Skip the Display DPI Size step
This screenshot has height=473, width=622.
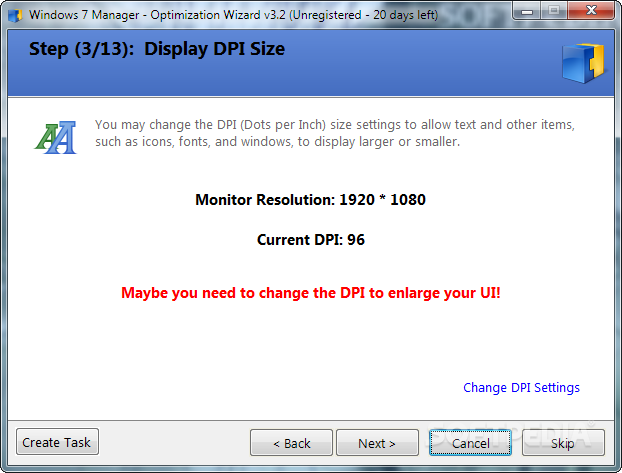[x=563, y=442]
